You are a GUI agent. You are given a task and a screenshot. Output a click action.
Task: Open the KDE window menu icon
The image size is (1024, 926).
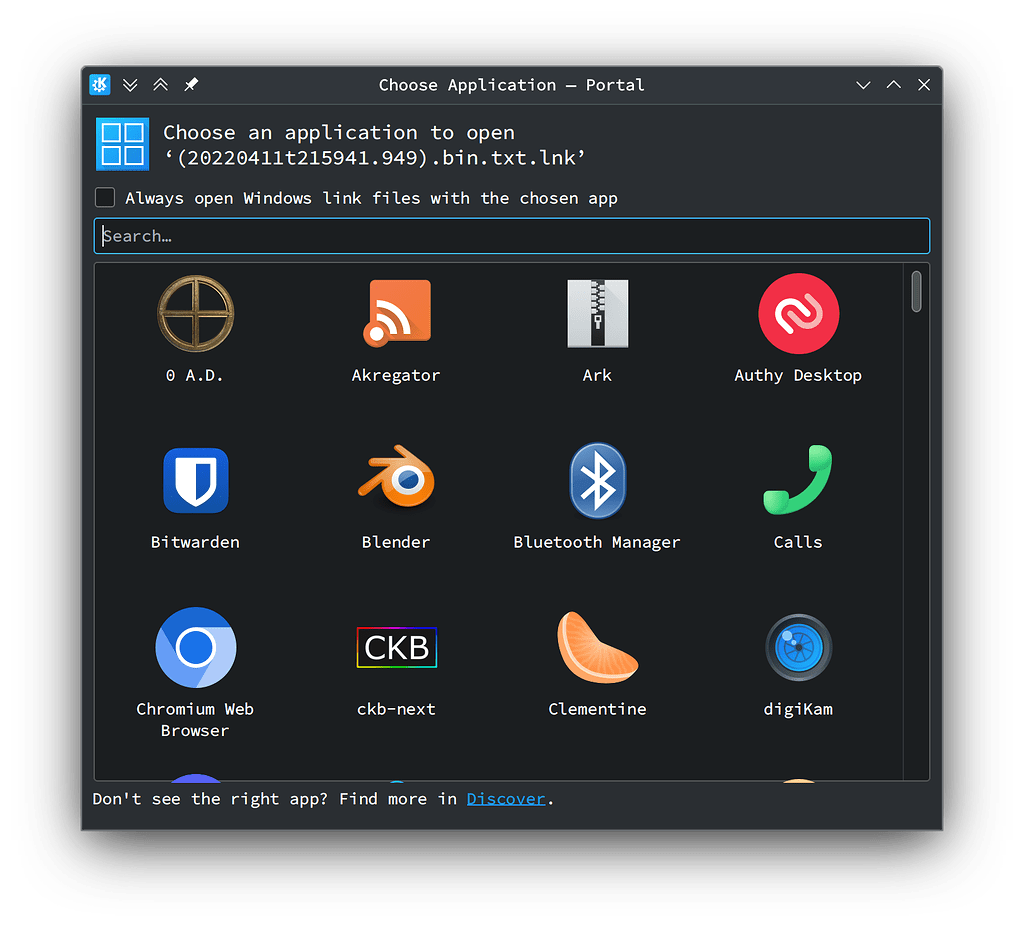click(100, 85)
